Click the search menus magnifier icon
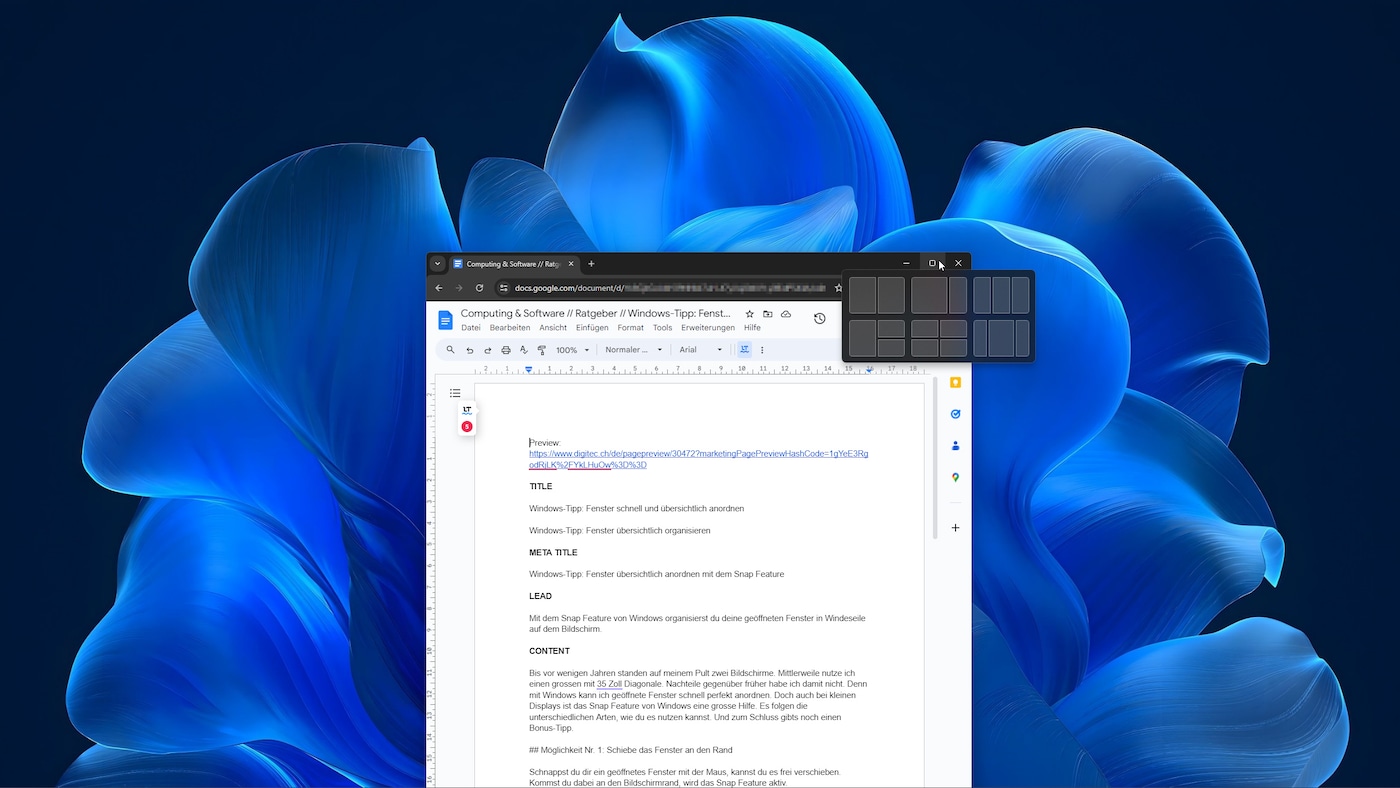This screenshot has height=788, width=1400. 450,350
